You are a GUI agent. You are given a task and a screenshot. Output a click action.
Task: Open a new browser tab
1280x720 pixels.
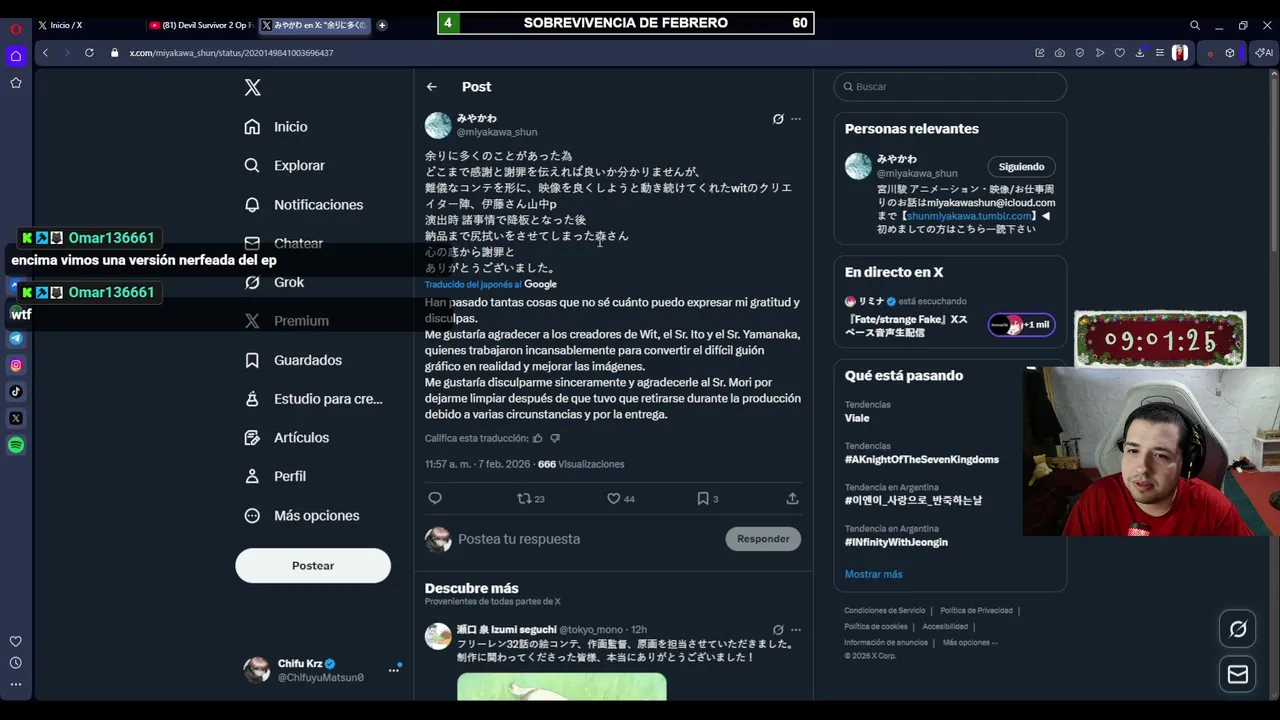(382, 25)
